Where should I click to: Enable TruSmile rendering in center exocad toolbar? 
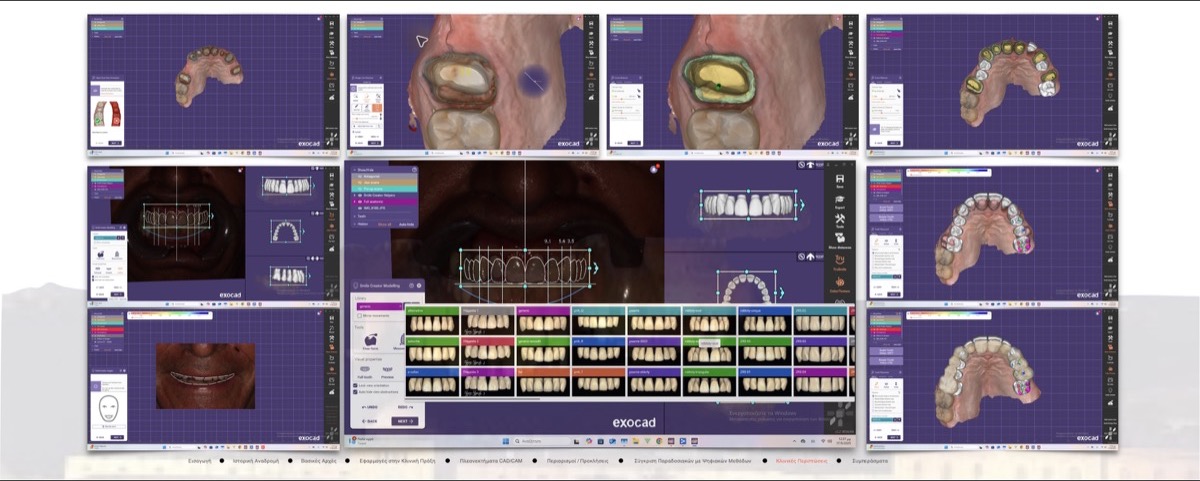point(840,261)
